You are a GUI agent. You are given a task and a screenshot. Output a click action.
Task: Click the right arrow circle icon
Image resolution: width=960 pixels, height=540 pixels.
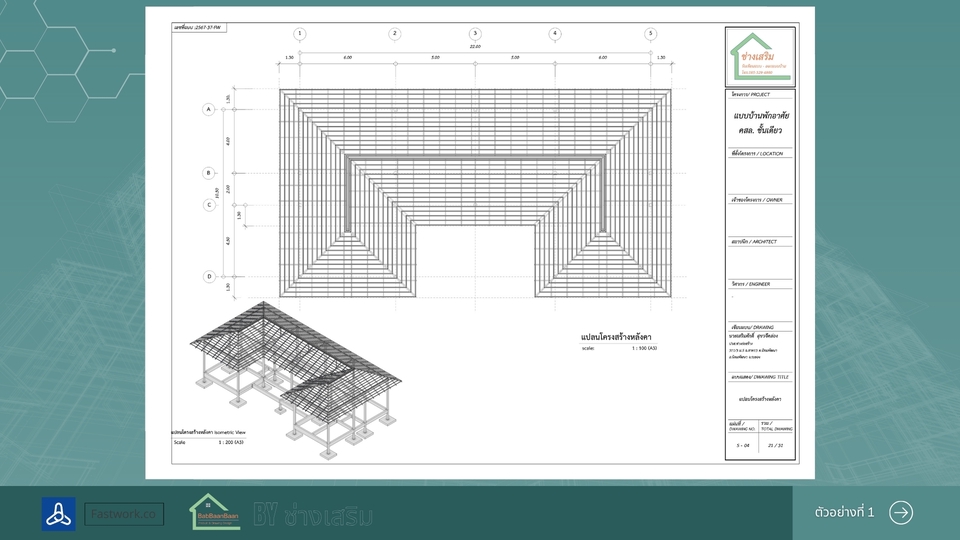(x=901, y=512)
